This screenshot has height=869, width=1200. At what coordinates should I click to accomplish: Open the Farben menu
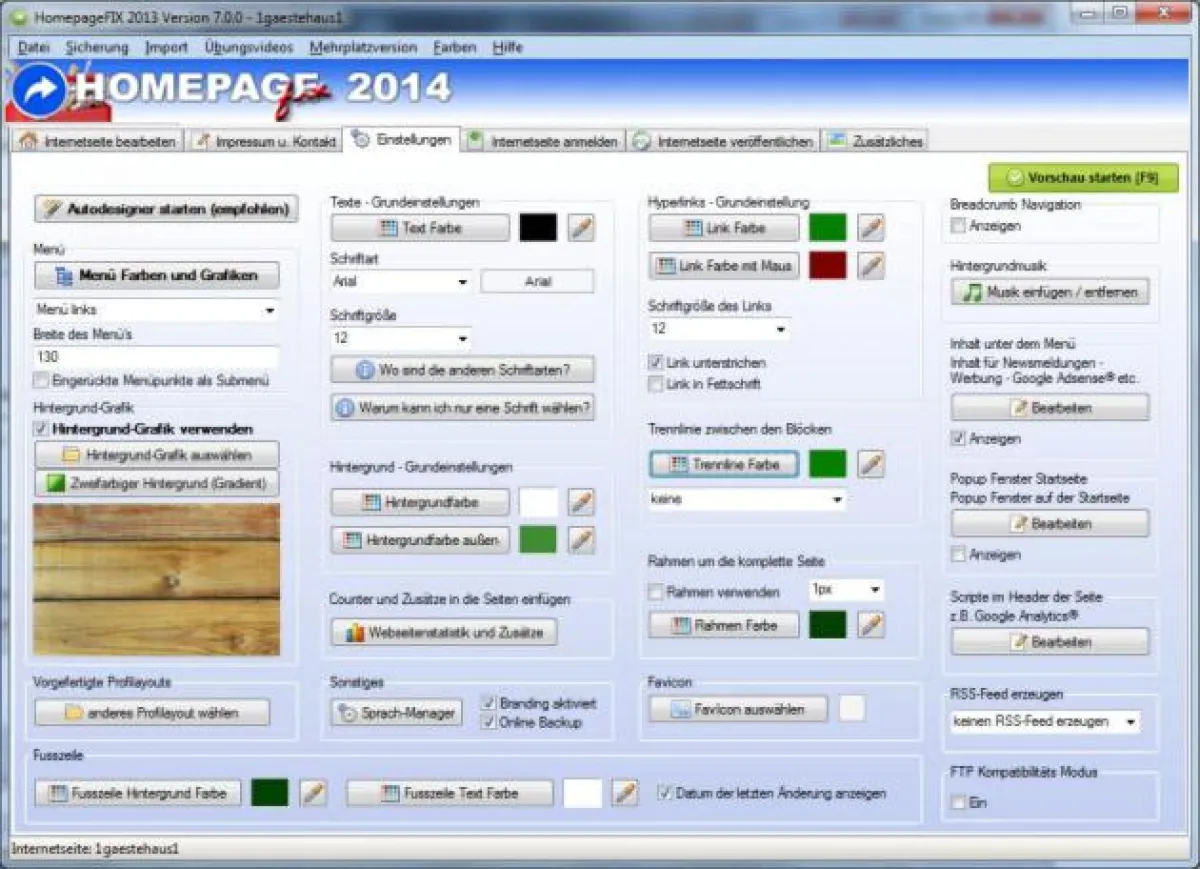(x=454, y=47)
